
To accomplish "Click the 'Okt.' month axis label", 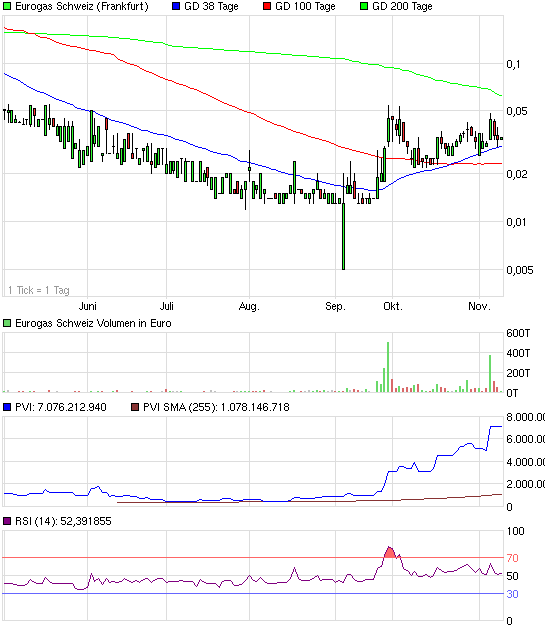I will 393,306.
